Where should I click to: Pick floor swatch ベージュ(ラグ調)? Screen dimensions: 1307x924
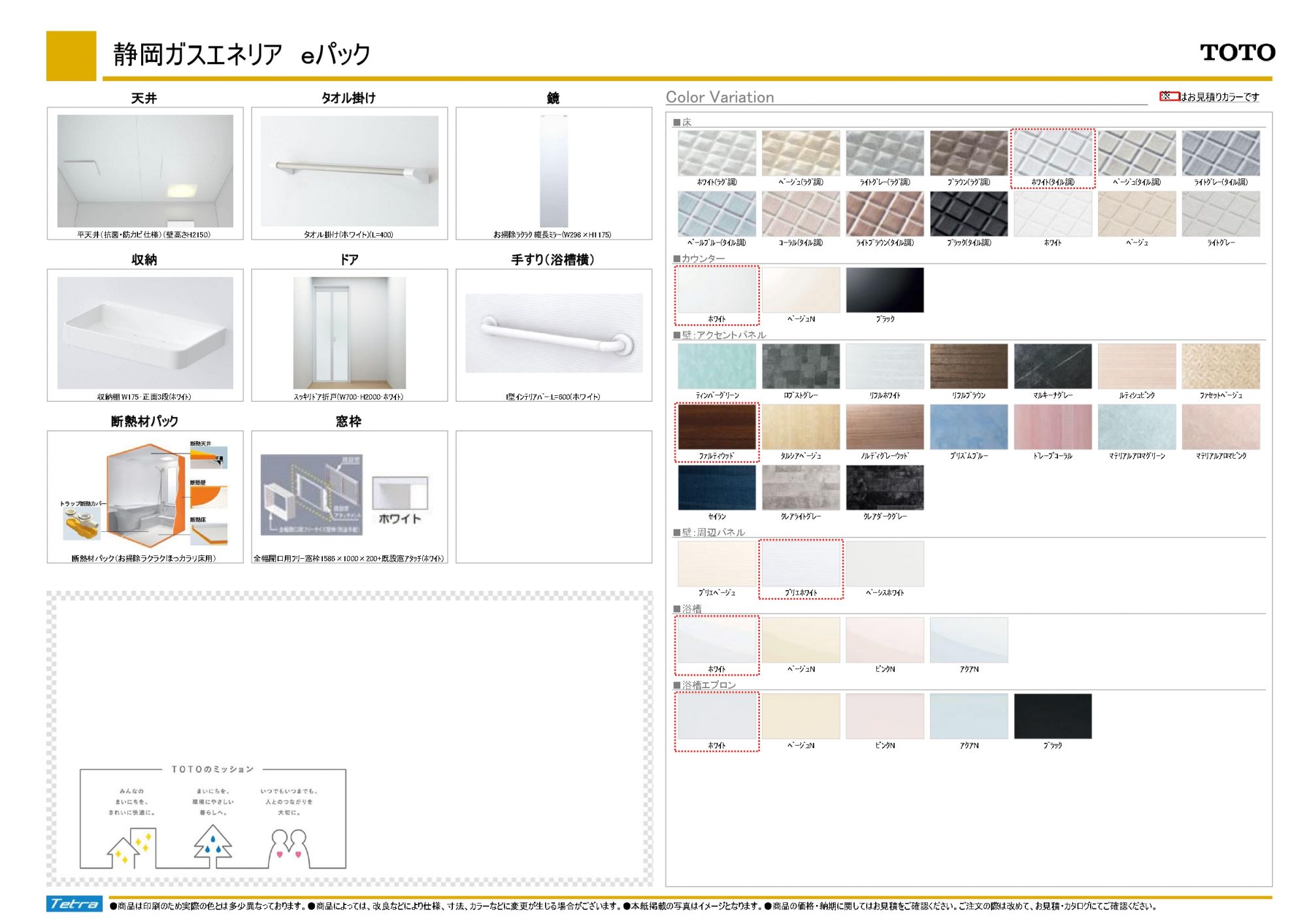click(x=801, y=154)
